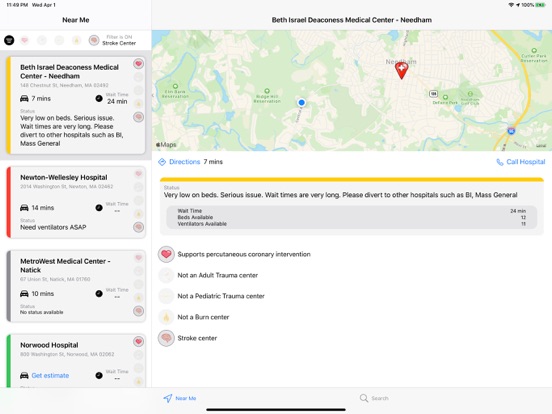
Task: Click the Get estimate link for Norwood Hospital
Action: pos(50,375)
